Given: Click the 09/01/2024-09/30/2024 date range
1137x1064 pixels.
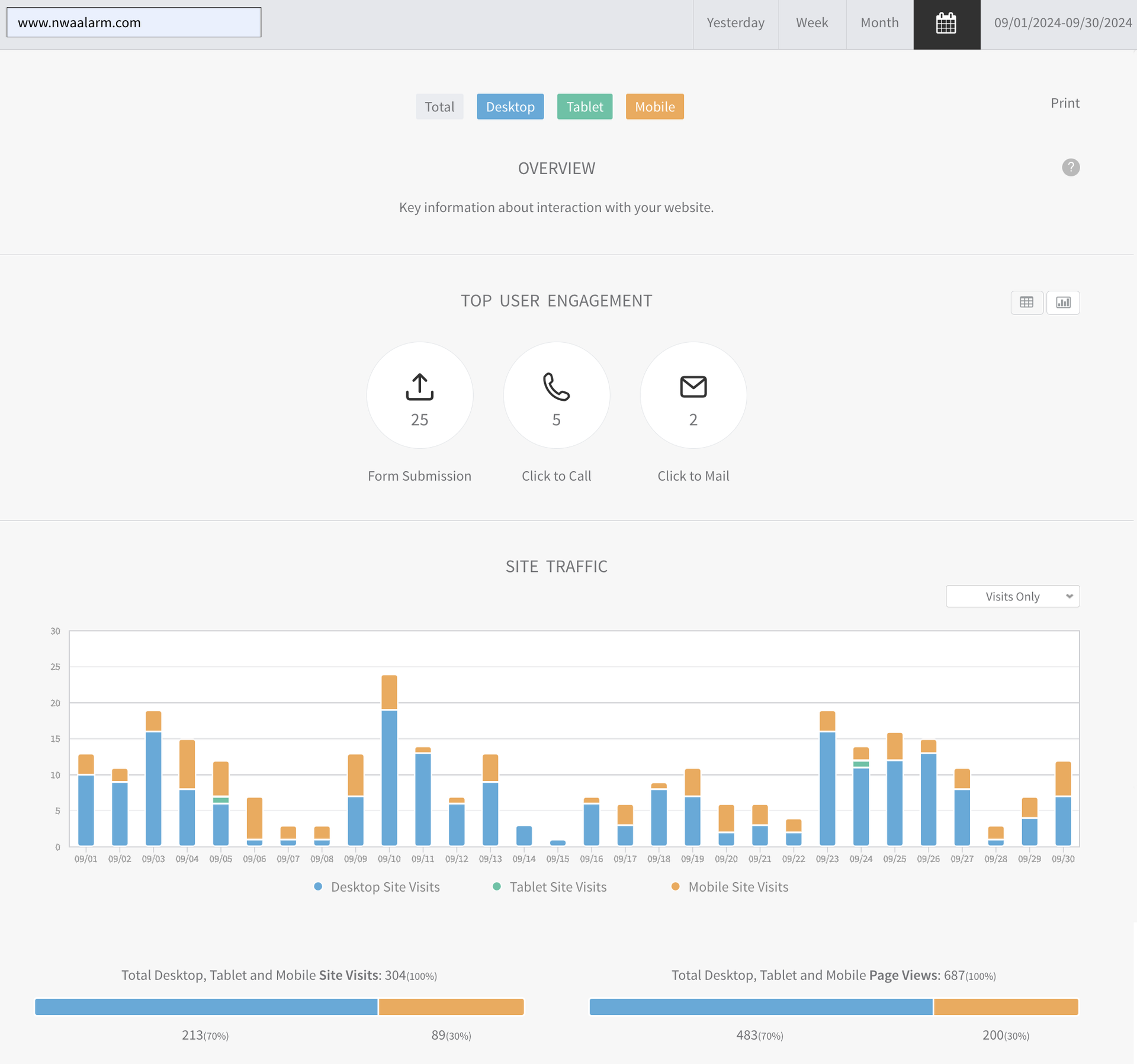Looking at the screenshot, I should (1062, 23).
